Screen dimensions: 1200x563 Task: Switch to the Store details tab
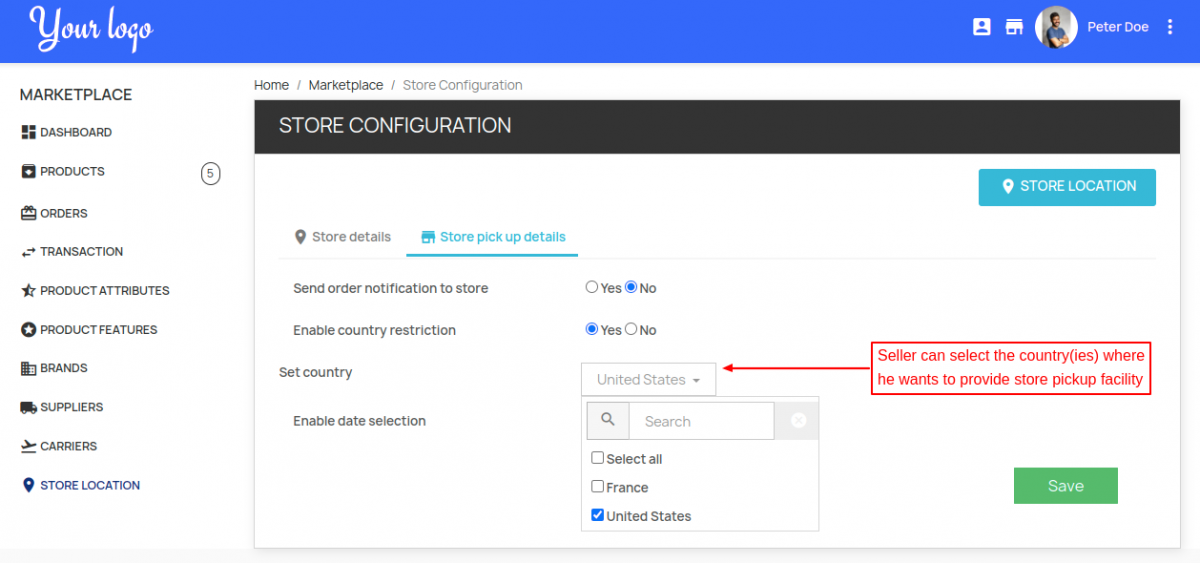(x=341, y=237)
